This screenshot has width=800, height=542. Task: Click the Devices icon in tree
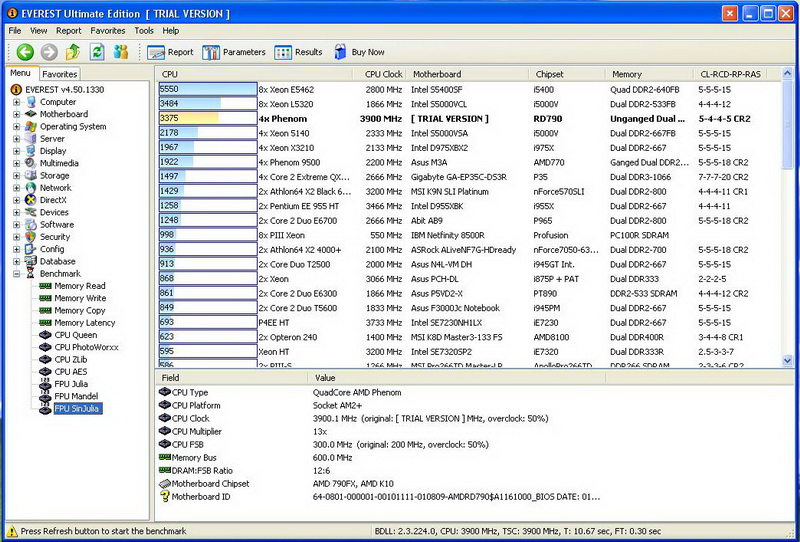click(x=31, y=212)
